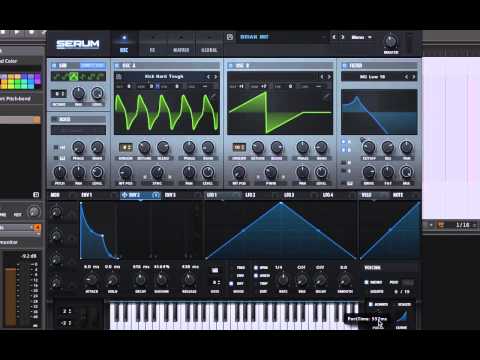480x360 pixels.
Task: Click the LFO folder preset icon
Action: (x=215, y=270)
